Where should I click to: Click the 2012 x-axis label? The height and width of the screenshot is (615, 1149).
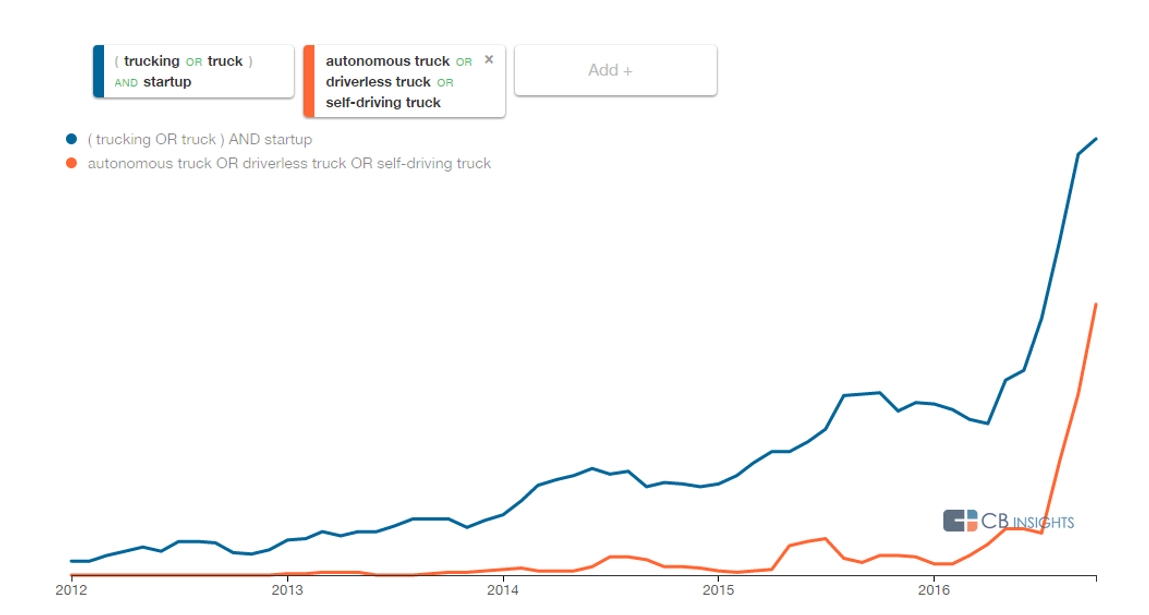[71, 590]
